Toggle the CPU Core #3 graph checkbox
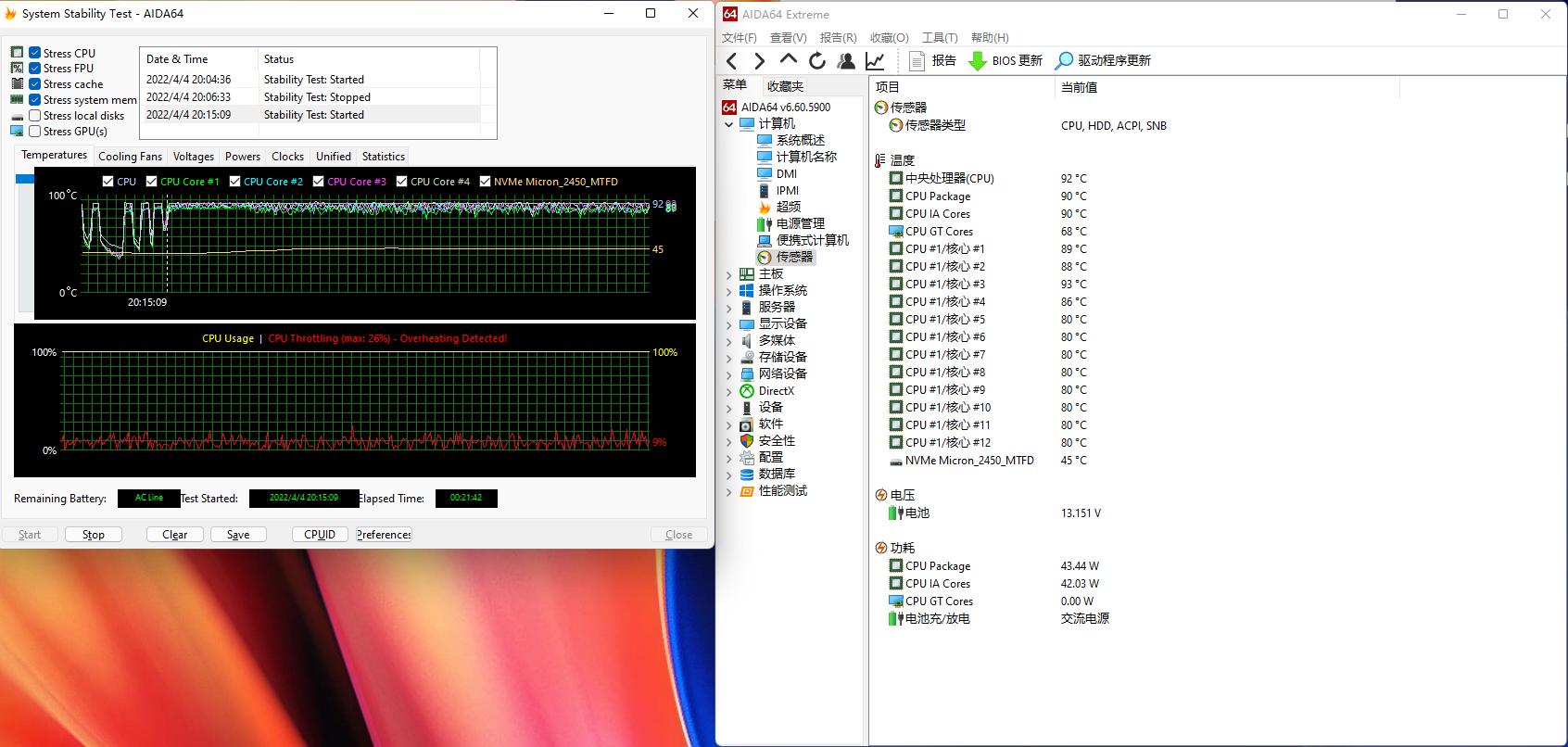1568x747 pixels. pos(318,182)
